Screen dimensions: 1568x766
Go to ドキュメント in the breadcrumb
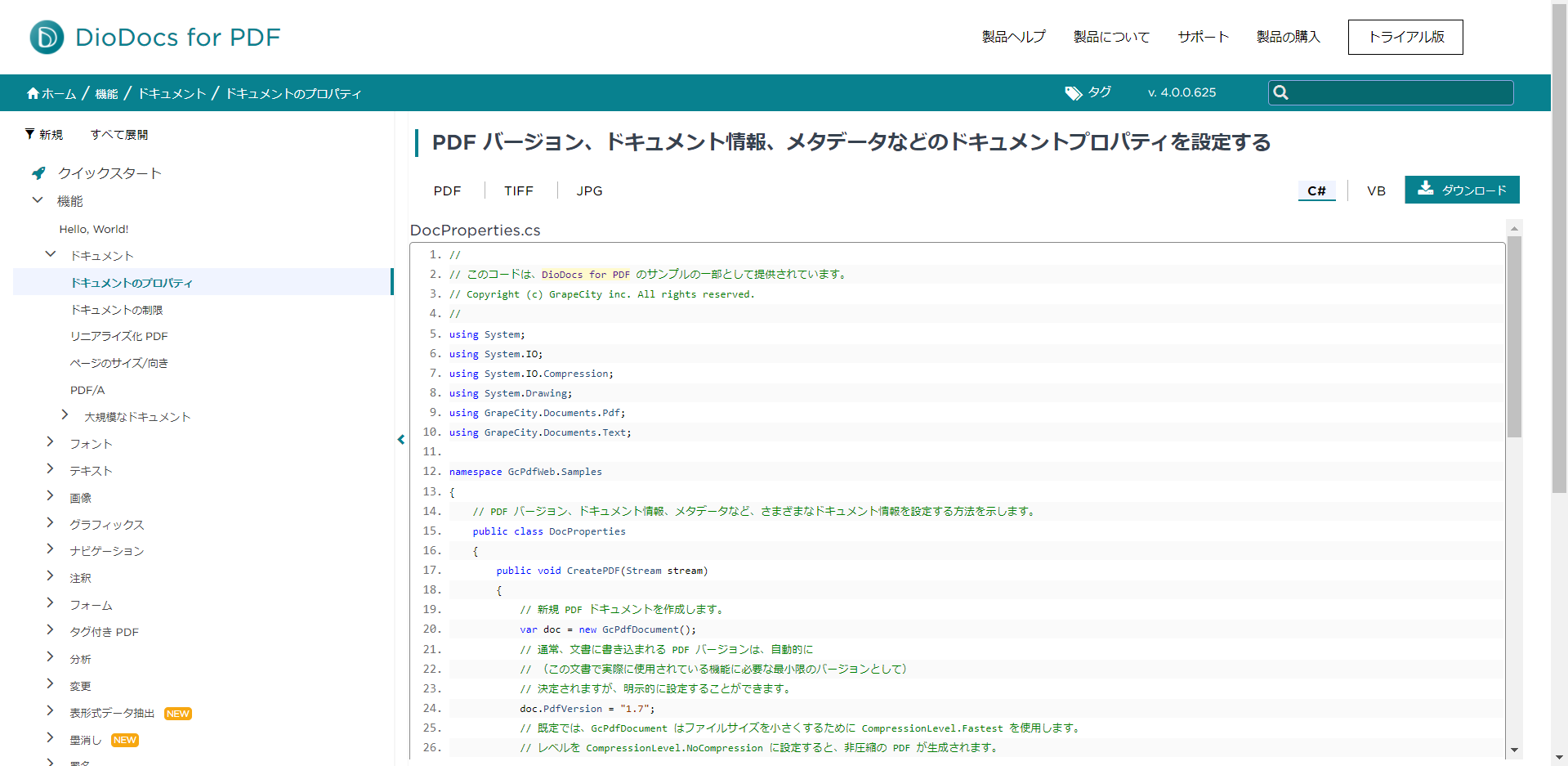pyautogui.click(x=172, y=94)
